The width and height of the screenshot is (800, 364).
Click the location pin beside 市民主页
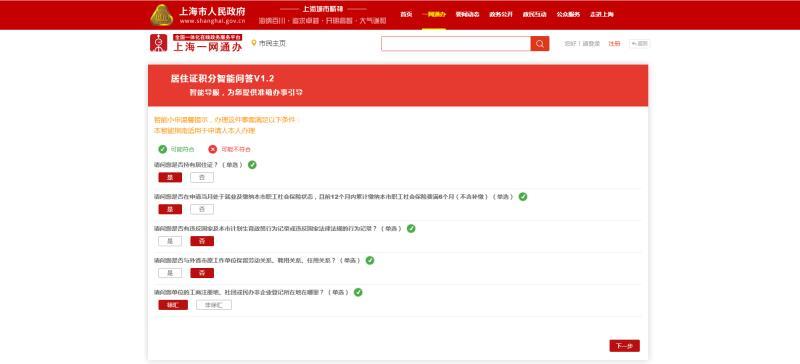tap(254, 43)
